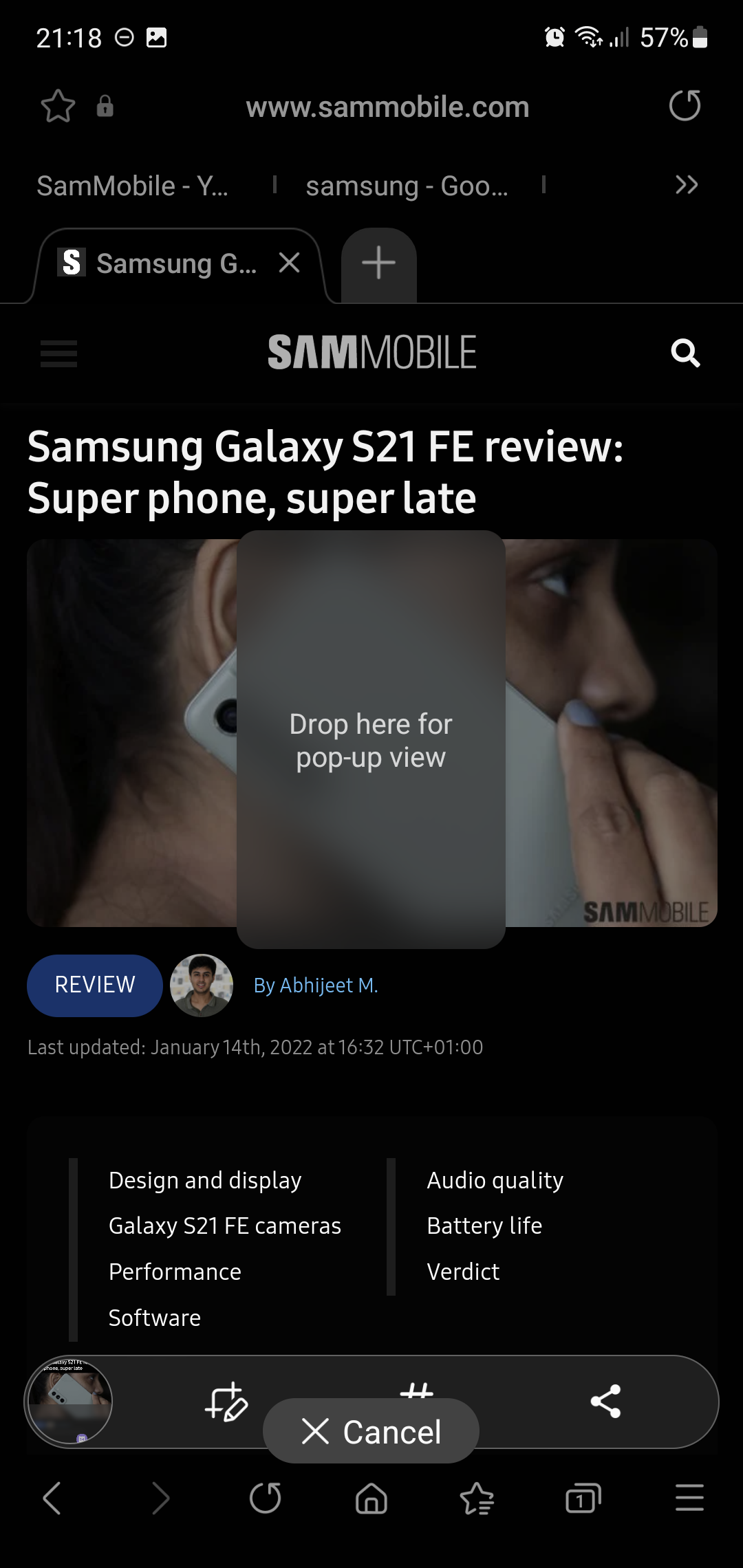Open the screenshot preview thumbnail

69,1400
